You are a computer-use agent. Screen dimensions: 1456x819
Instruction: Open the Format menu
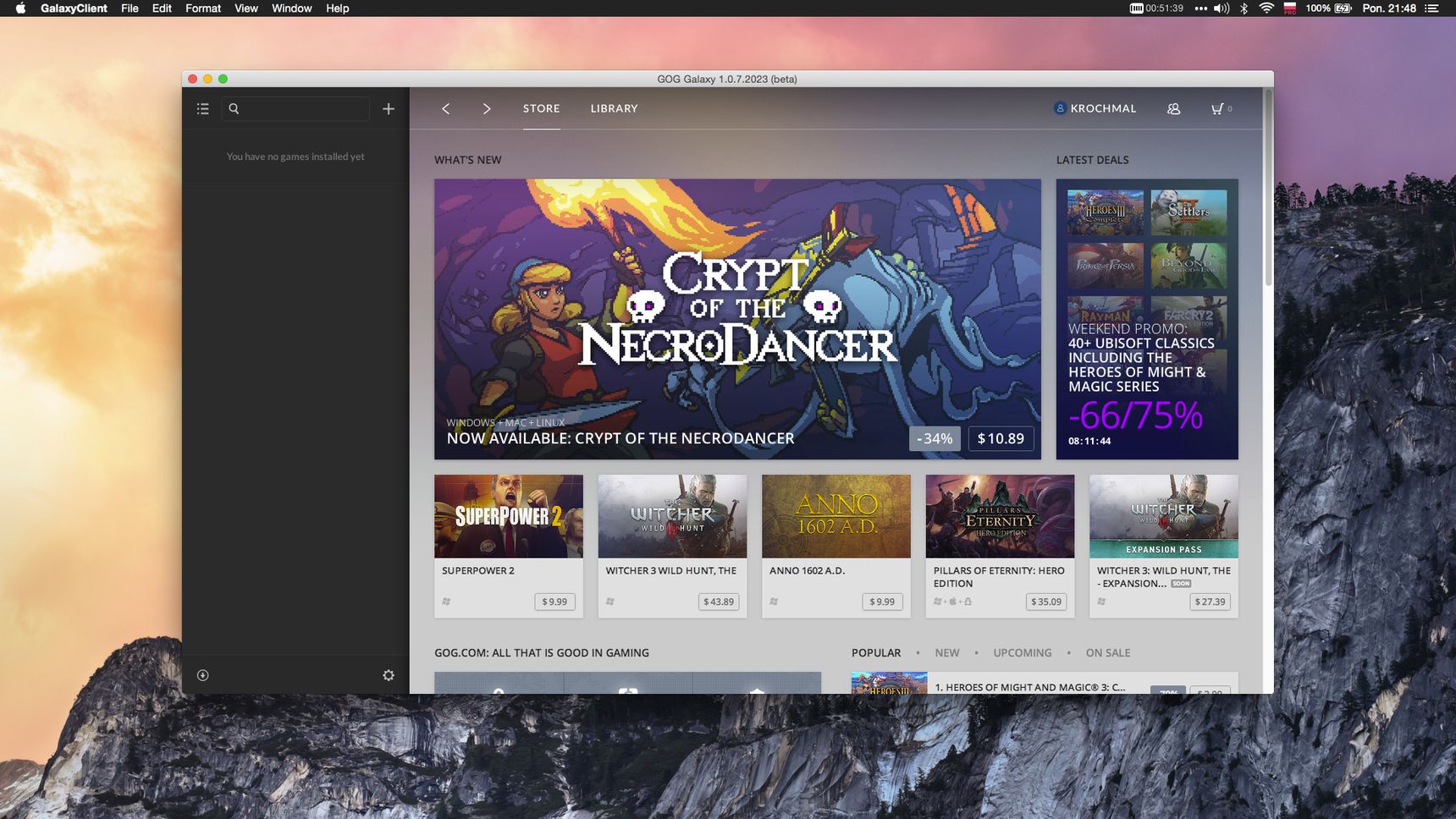[x=203, y=8]
